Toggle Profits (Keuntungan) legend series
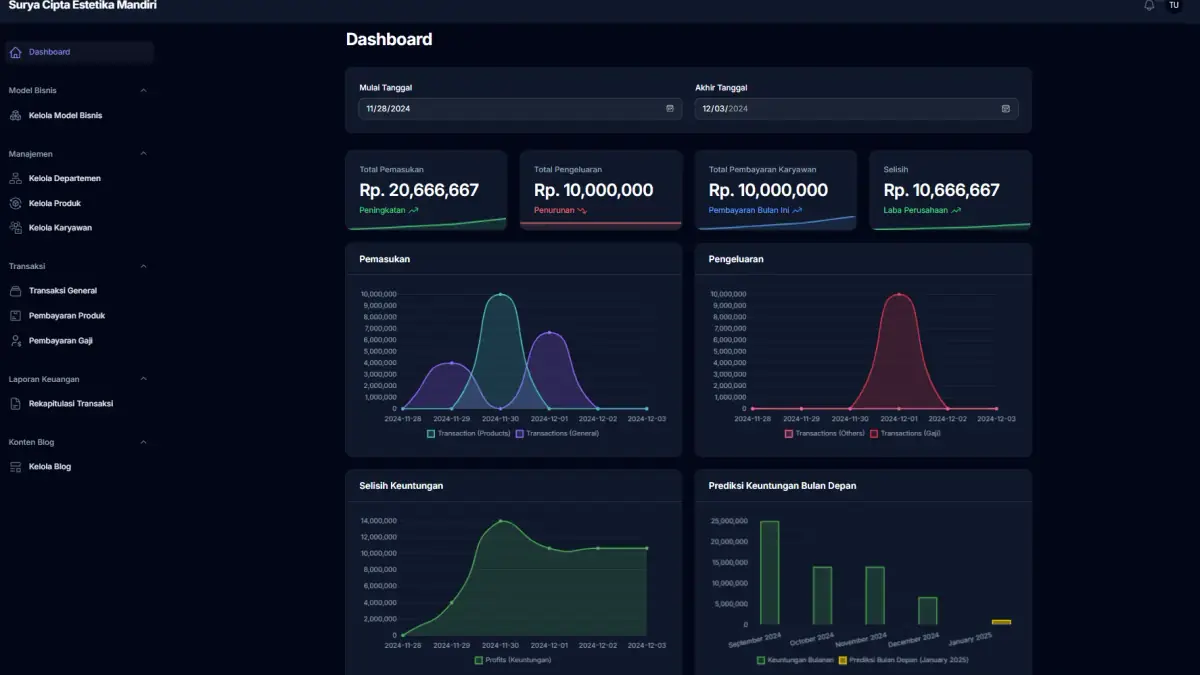This screenshot has height=675, width=1200. click(x=513, y=660)
